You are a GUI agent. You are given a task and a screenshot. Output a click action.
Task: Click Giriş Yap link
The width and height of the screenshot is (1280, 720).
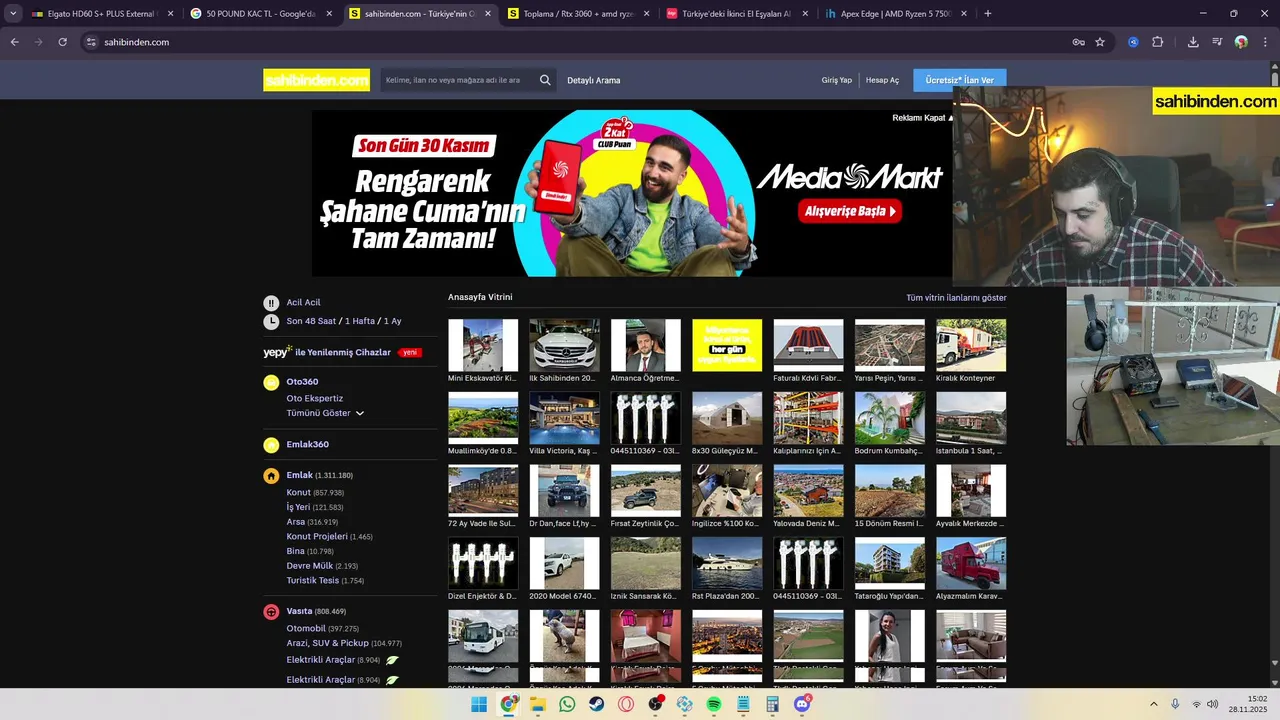coord(837,80)
